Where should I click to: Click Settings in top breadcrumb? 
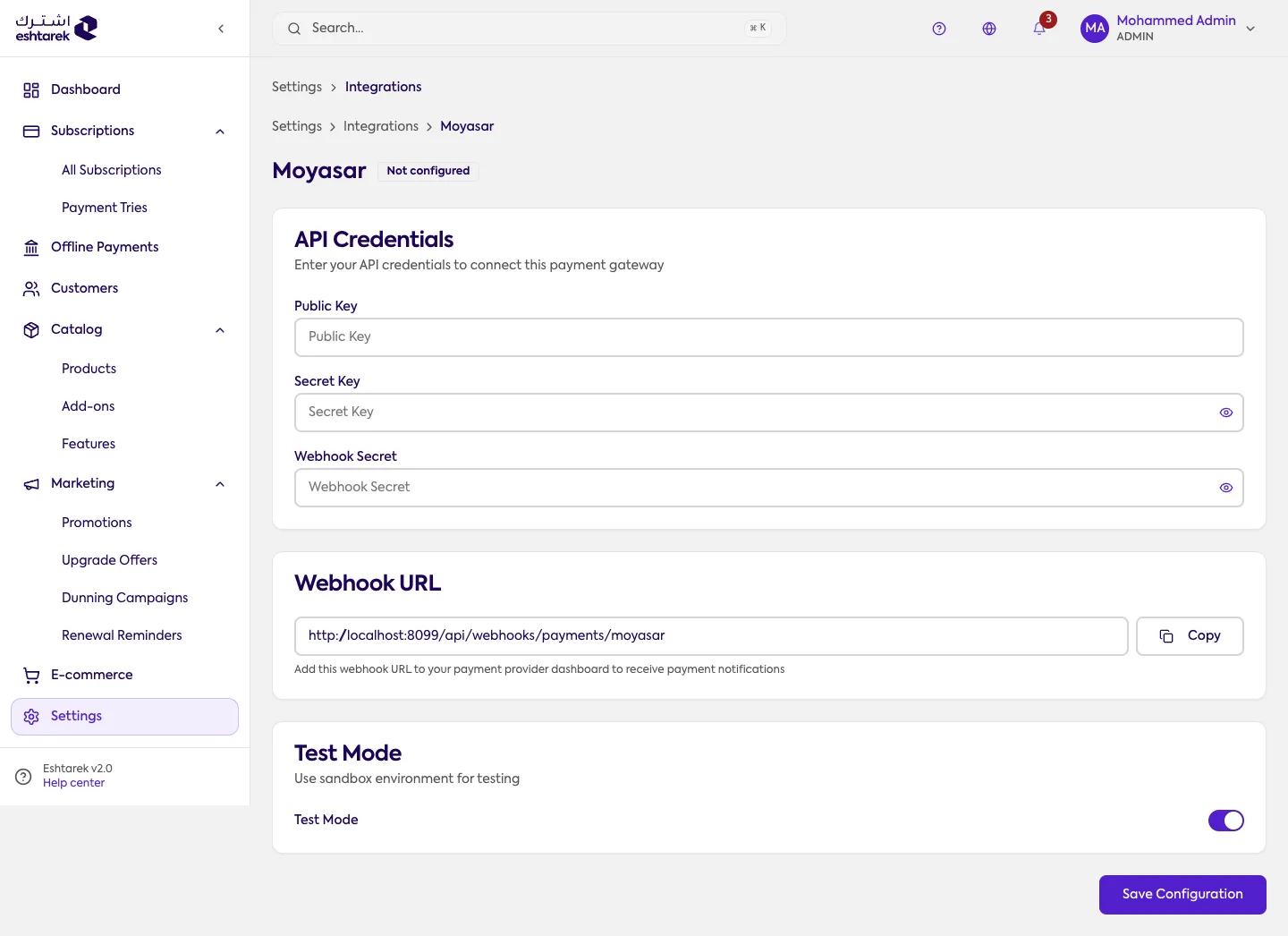pyautogui.click(x=297, y=87)
